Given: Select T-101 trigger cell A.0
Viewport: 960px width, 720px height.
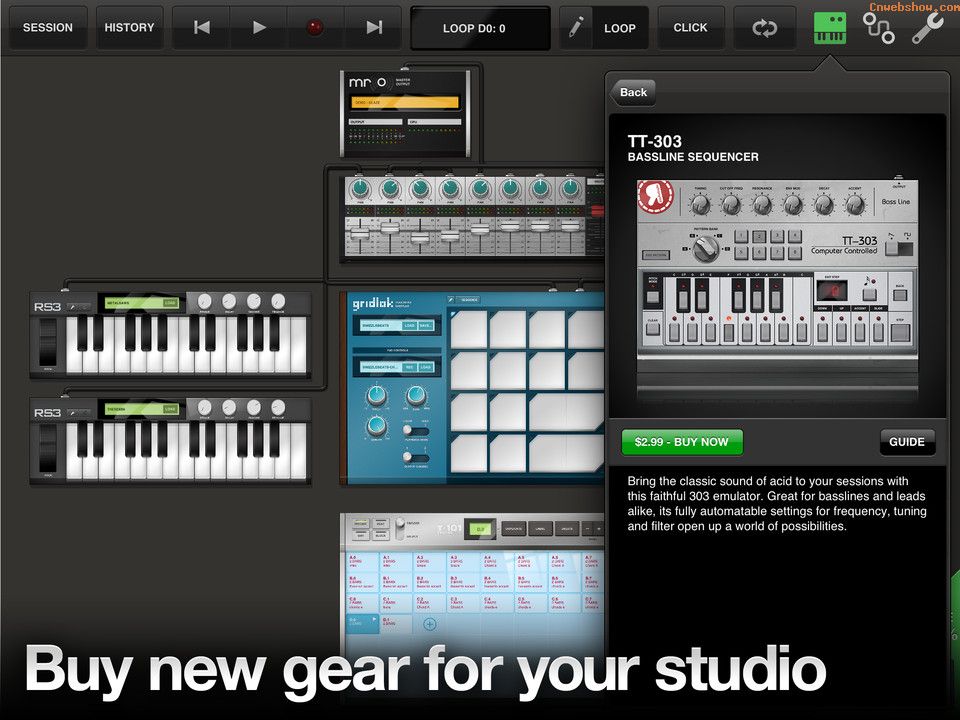Looking at the screenshot, I should pos(362,563).
